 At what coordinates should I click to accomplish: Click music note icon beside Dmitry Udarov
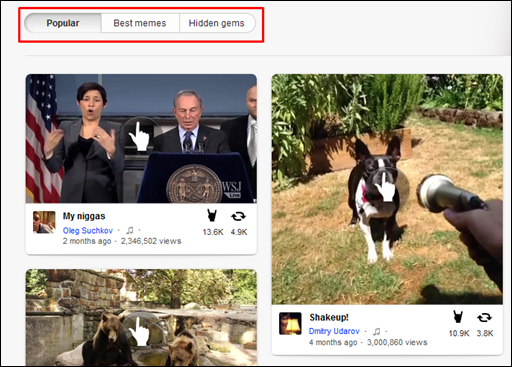tap(376, 331)
